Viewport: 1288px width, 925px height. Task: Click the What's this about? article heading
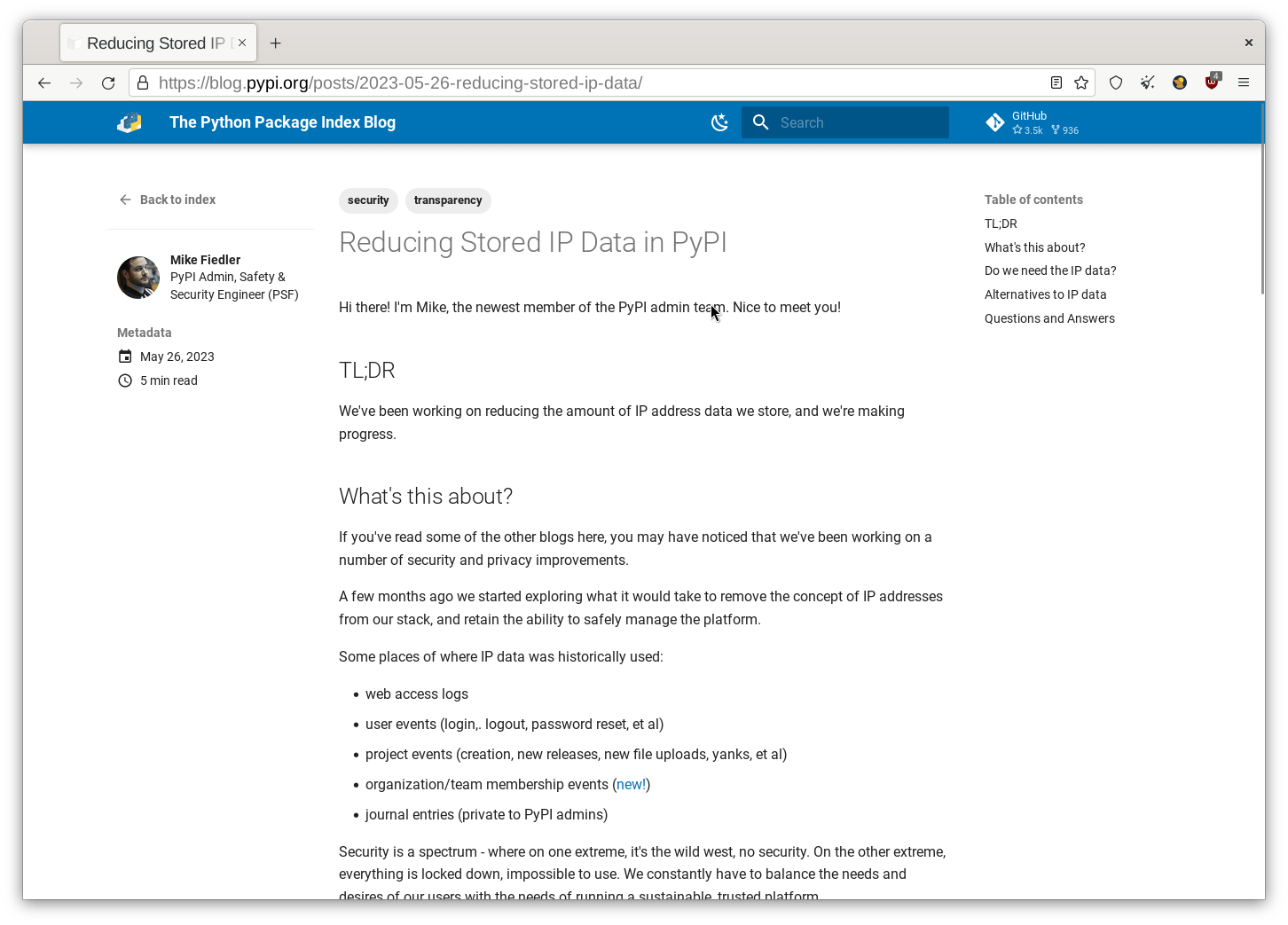(426, 496)
